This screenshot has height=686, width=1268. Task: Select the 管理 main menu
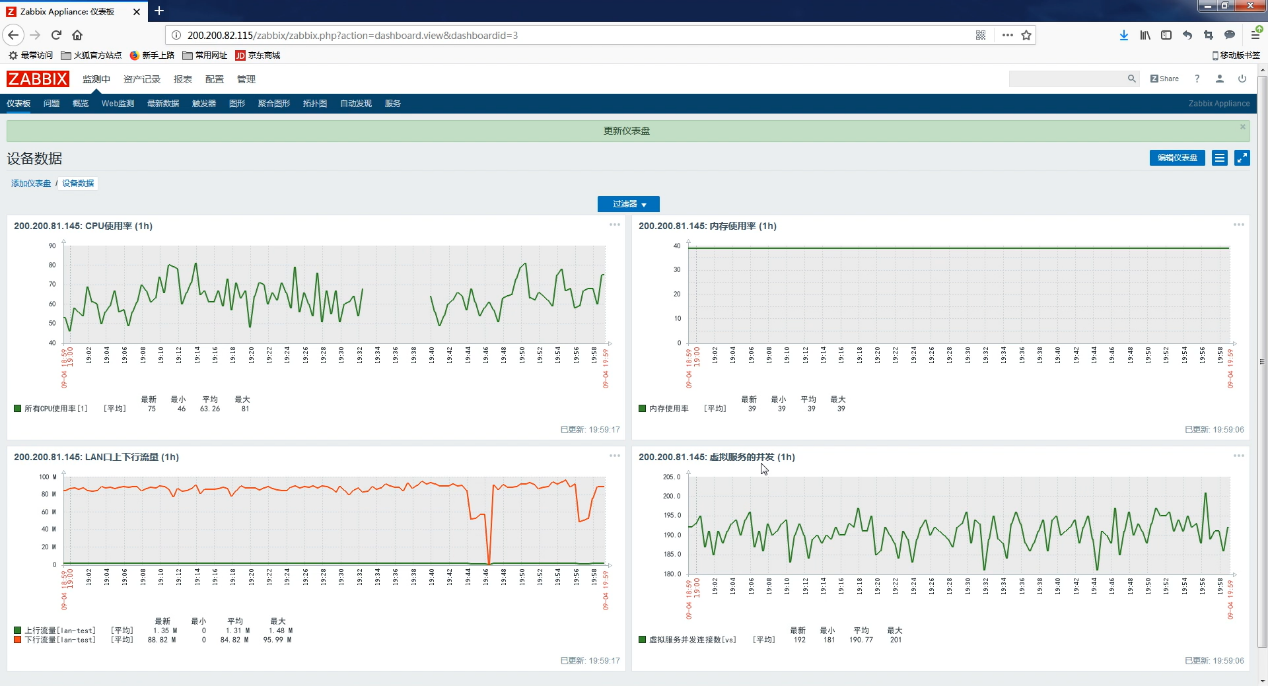(246, 79)
